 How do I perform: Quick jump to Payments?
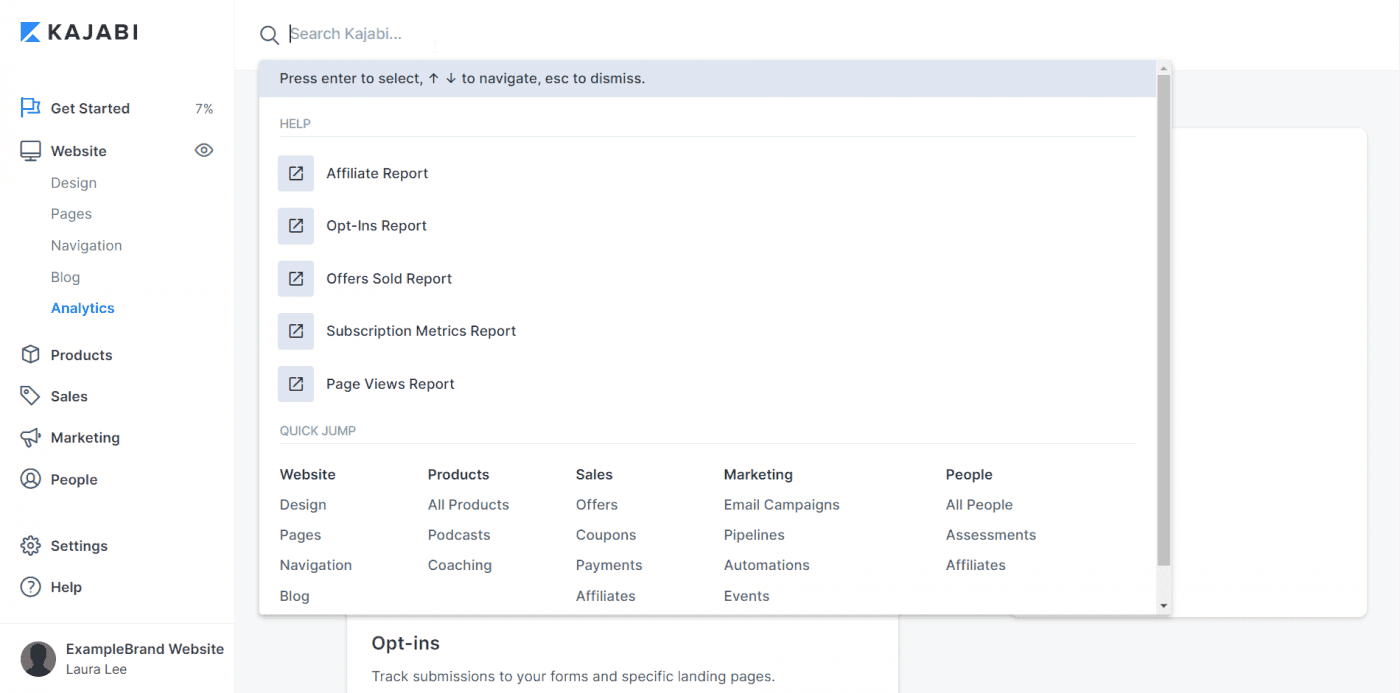[x=609, y=565]
